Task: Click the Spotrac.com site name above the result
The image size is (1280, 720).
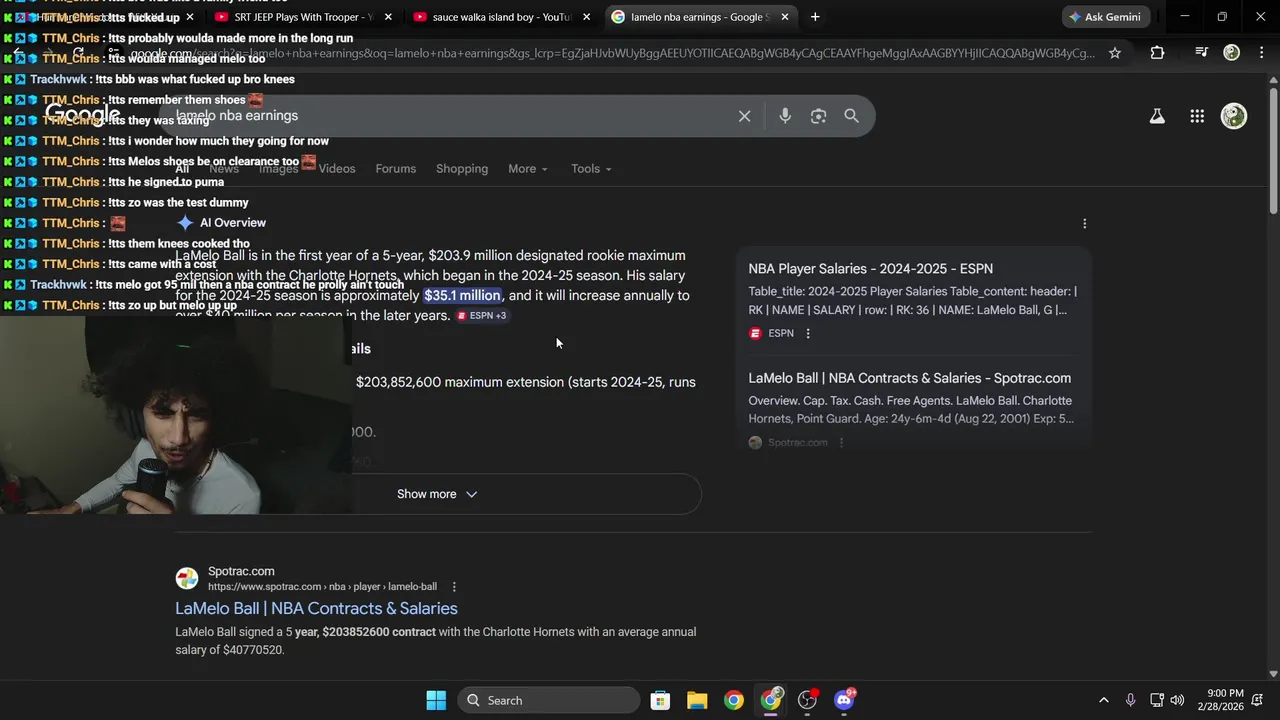Action: (x=241, y=572)
